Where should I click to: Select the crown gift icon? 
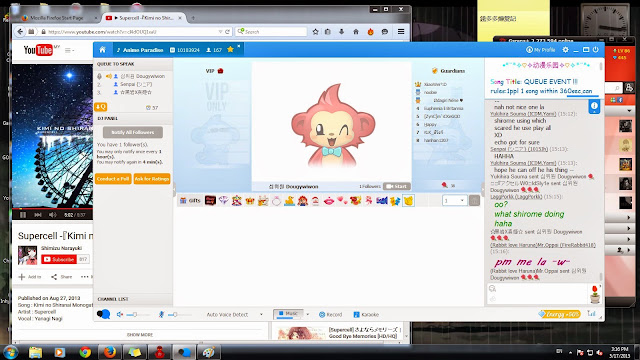[250, 200]
